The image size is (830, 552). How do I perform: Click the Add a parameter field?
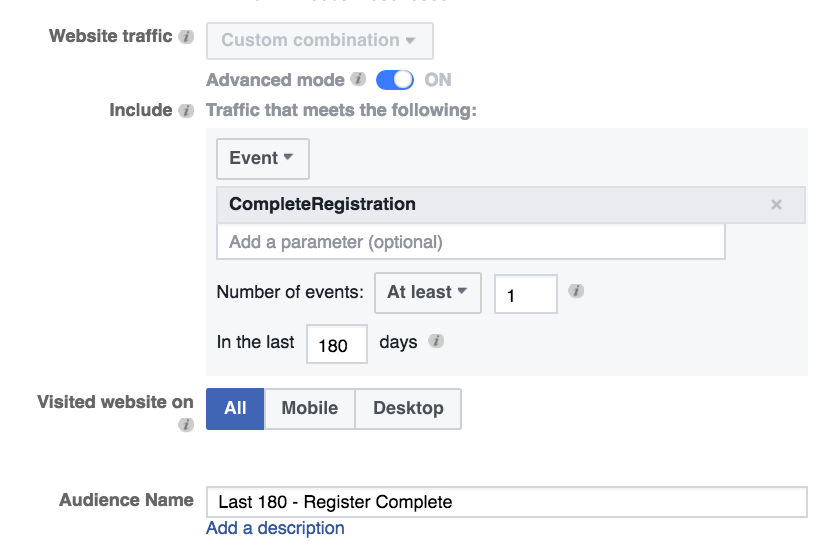click(470, 242)
